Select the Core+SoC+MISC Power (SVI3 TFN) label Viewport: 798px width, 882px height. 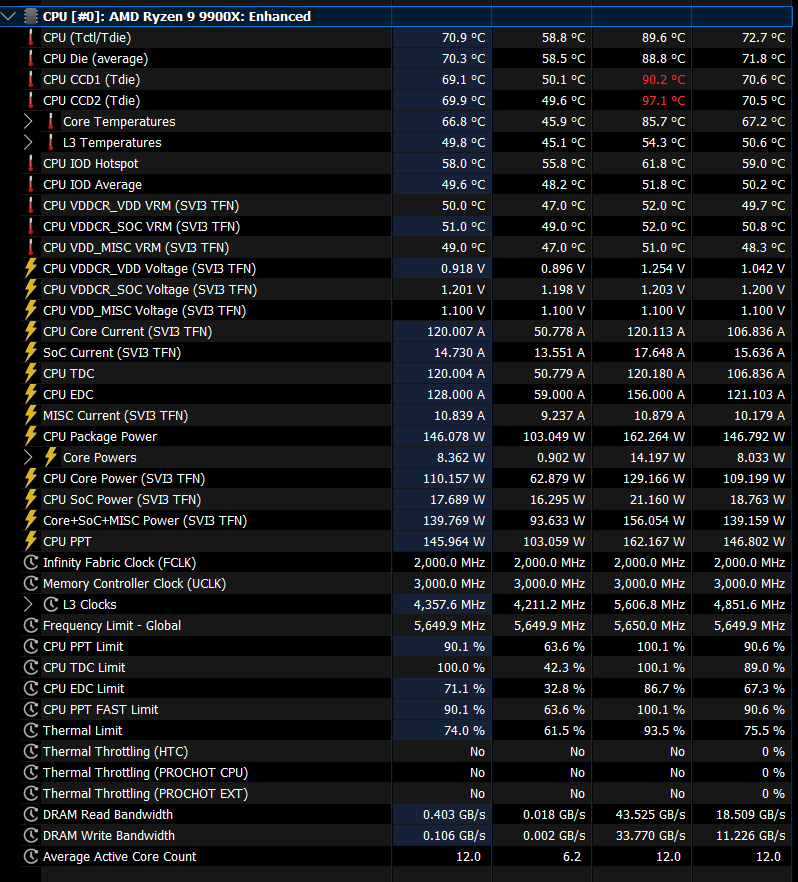pos(145,520)
